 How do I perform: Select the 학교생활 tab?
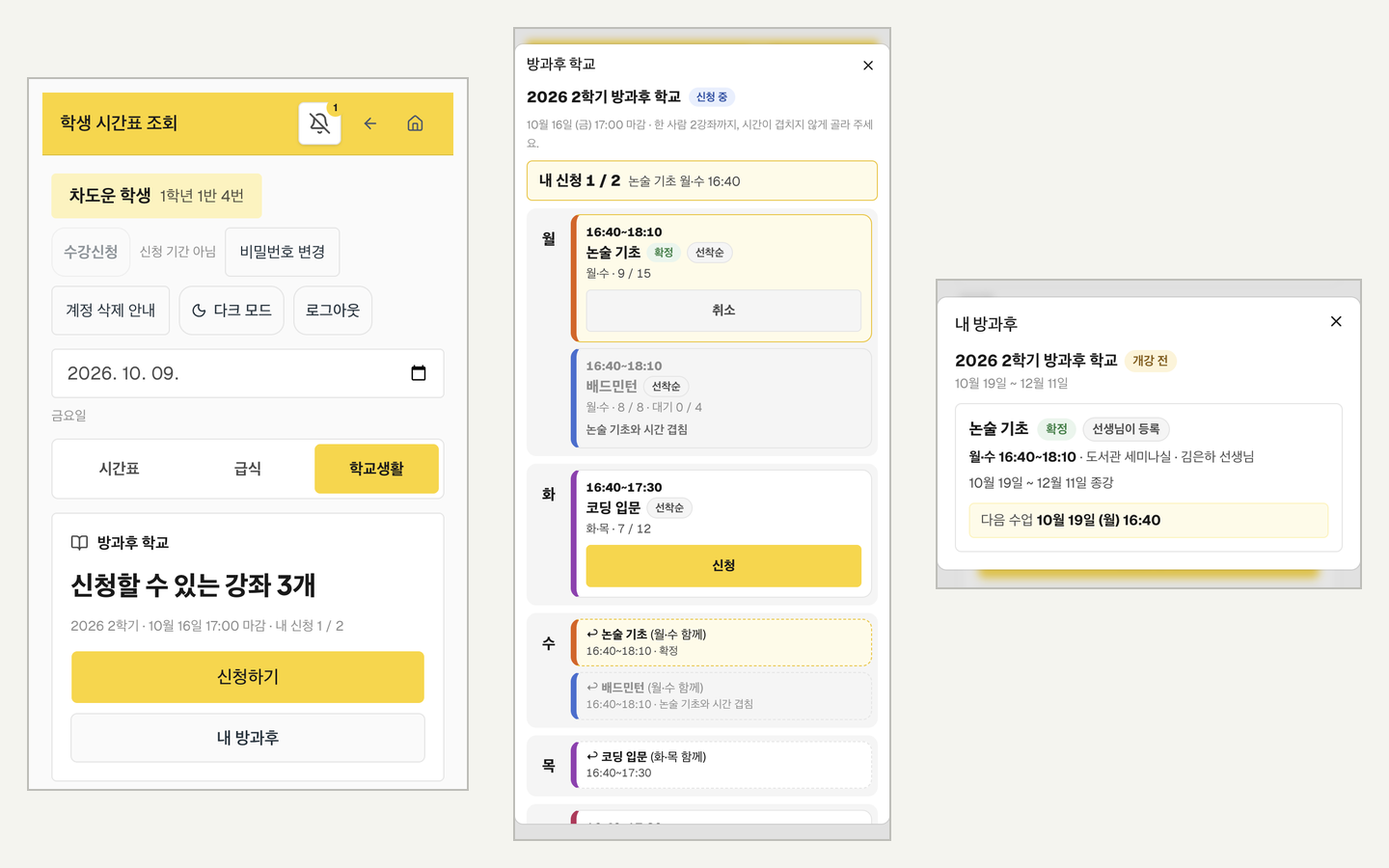point(376,469)
